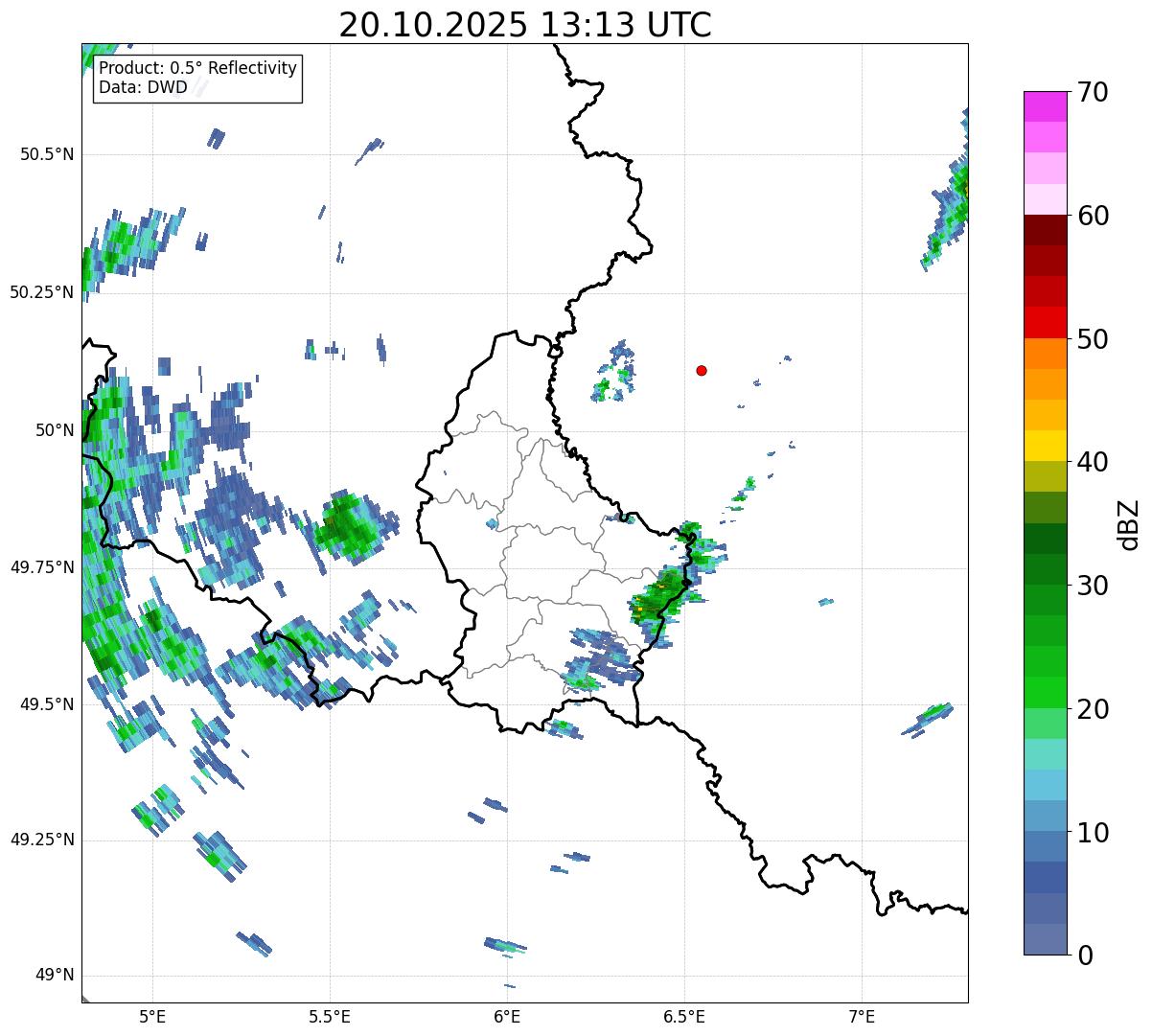The image size is (1152, 1036).
Task: Click the 50°N latitude label
Action: tap(54, 430)
